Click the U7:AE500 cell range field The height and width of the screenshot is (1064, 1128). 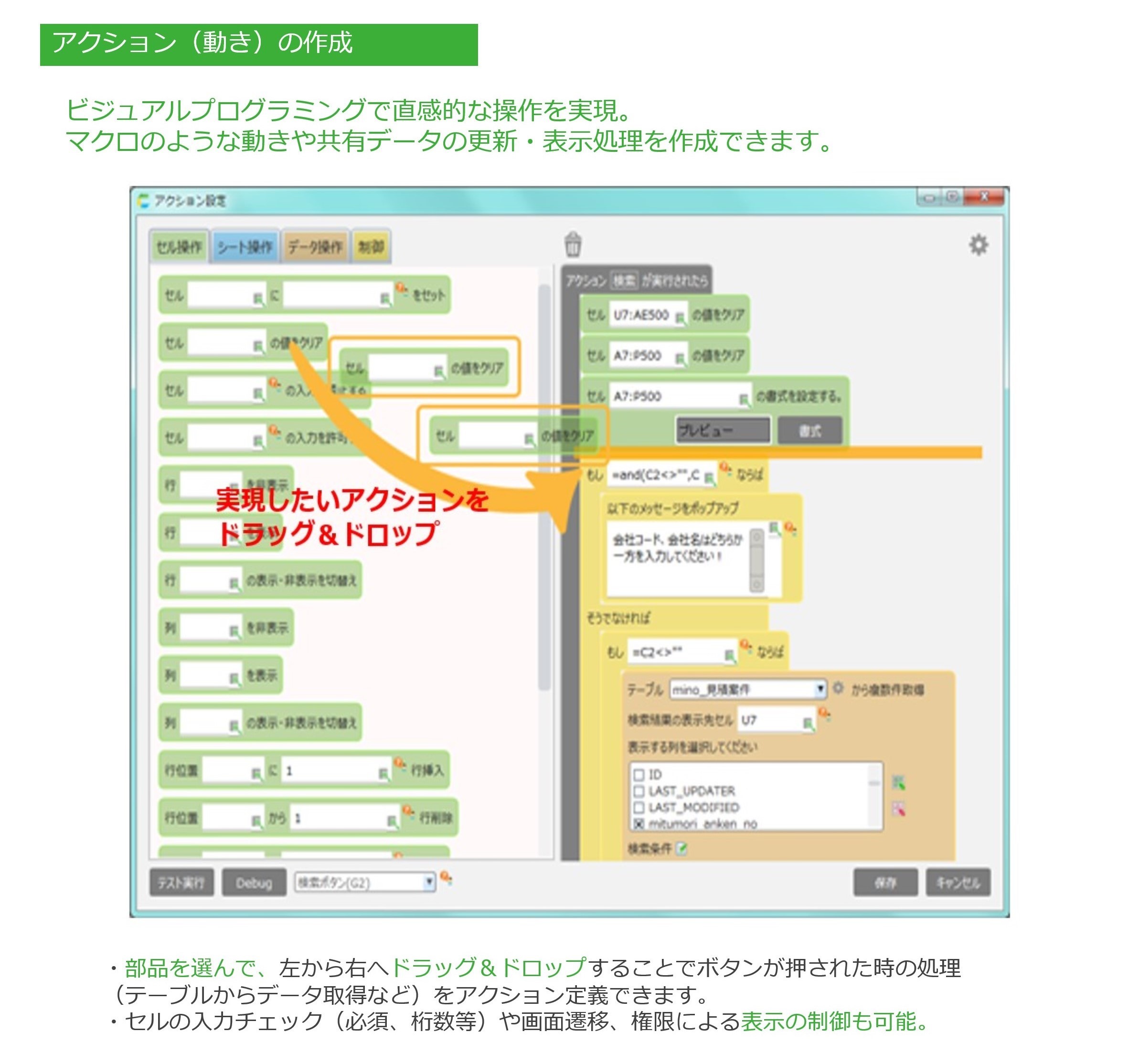648,315
